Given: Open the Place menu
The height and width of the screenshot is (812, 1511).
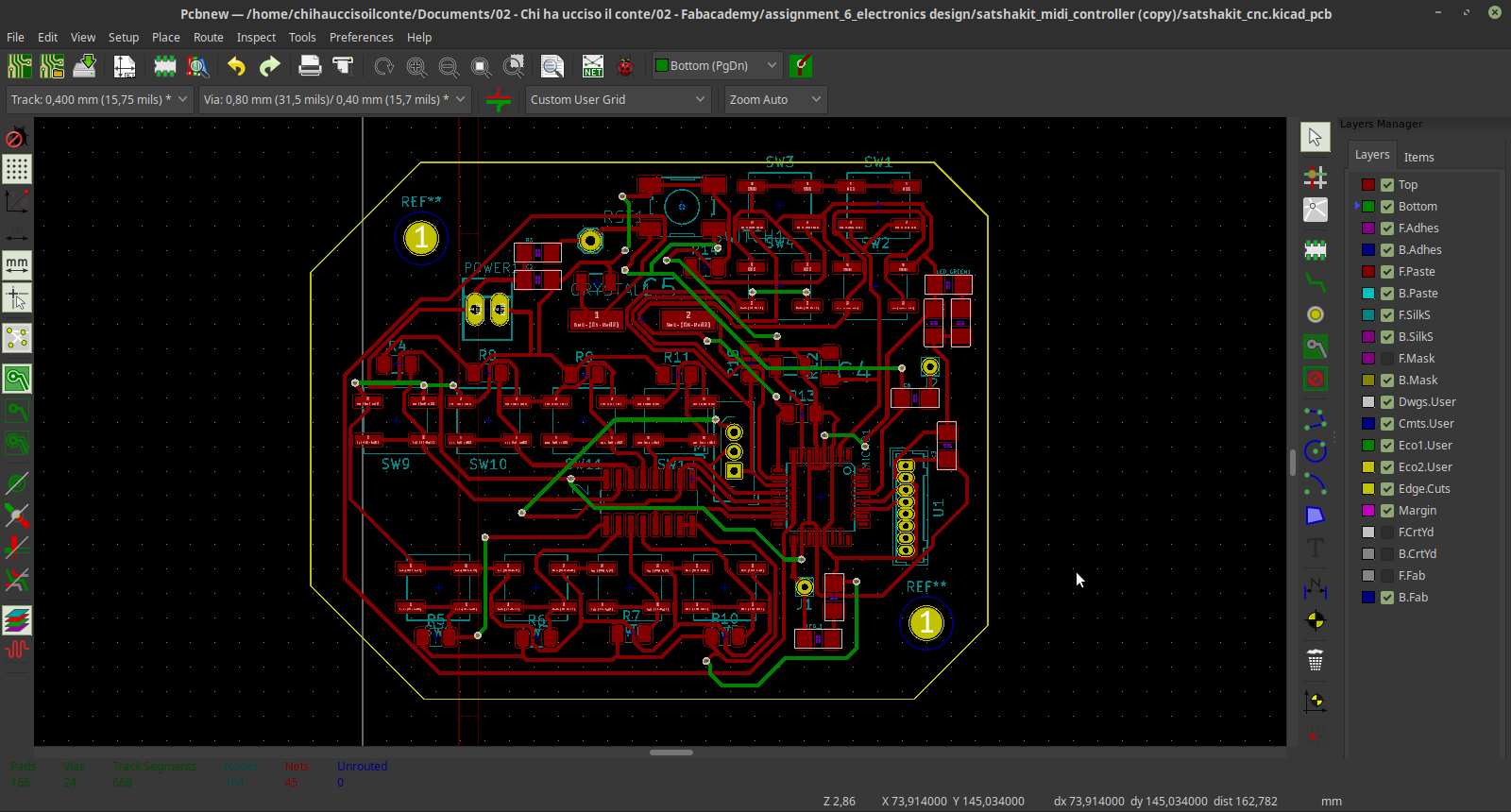Looking at the screenshot, I should pyautogui.click(x=166, y=38).
